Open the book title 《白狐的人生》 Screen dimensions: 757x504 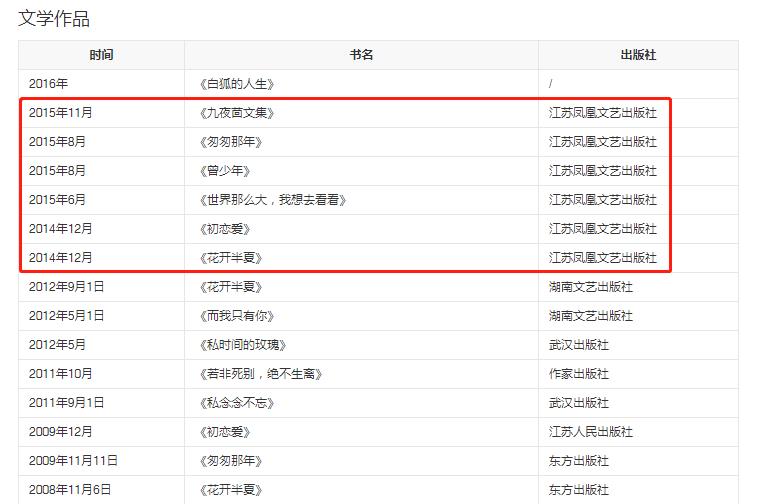coord(236,84)
